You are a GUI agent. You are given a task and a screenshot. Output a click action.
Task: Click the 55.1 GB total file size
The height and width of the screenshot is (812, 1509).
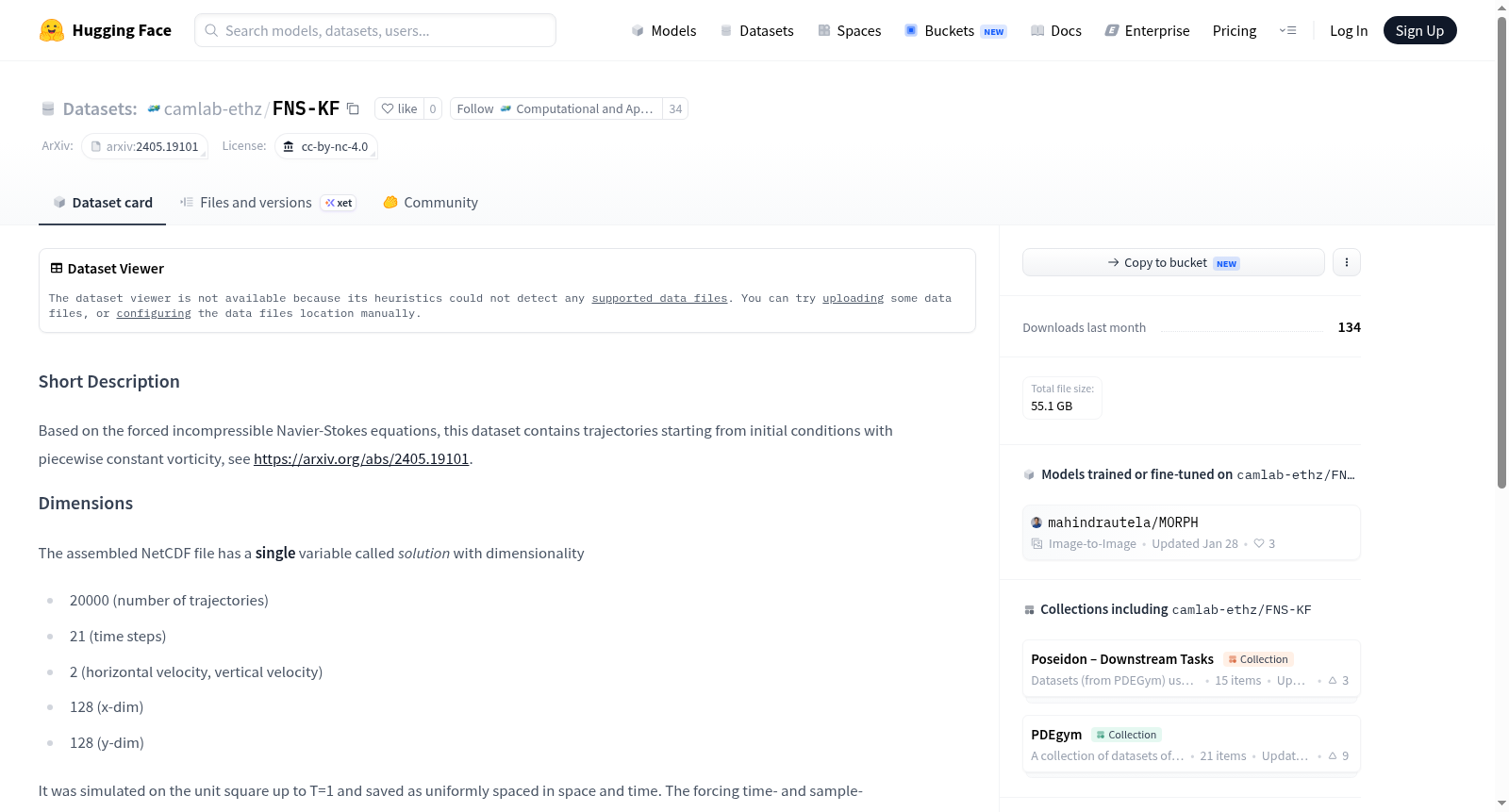coord(1052,406)
